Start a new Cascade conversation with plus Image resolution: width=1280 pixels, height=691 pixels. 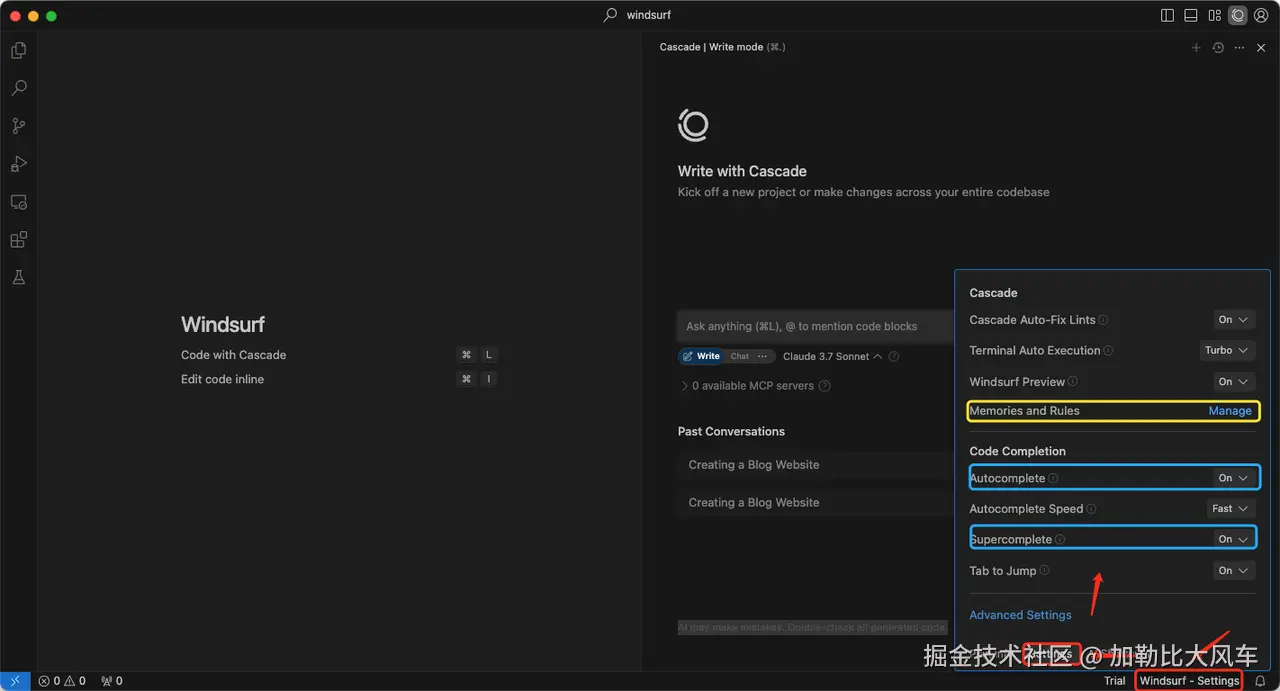(1196, 47)
